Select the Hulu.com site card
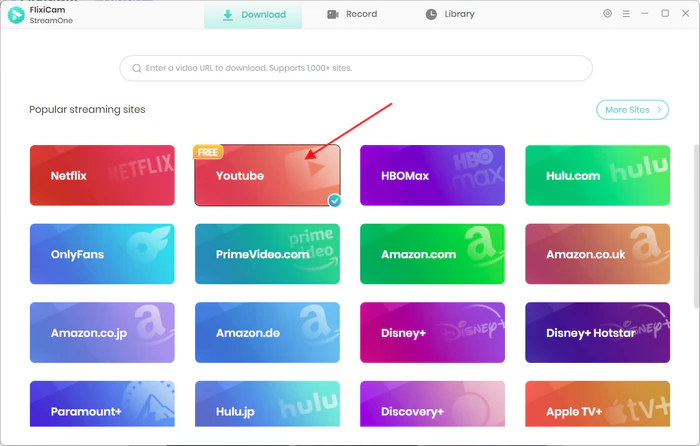Image resolution: width=700 pixels, height=446 pixels. coord(597,175)
